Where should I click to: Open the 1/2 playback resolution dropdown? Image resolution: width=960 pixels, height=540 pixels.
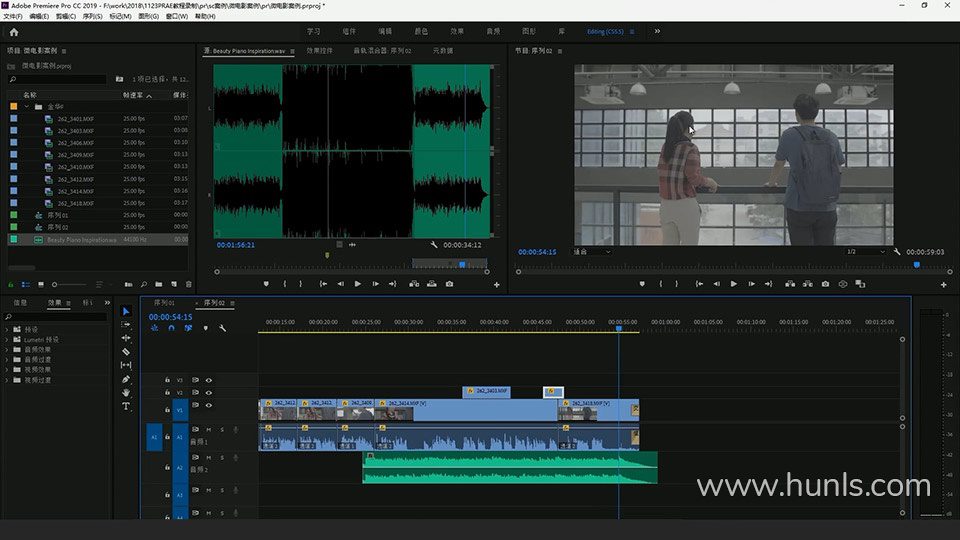click(x=864, y=252)
